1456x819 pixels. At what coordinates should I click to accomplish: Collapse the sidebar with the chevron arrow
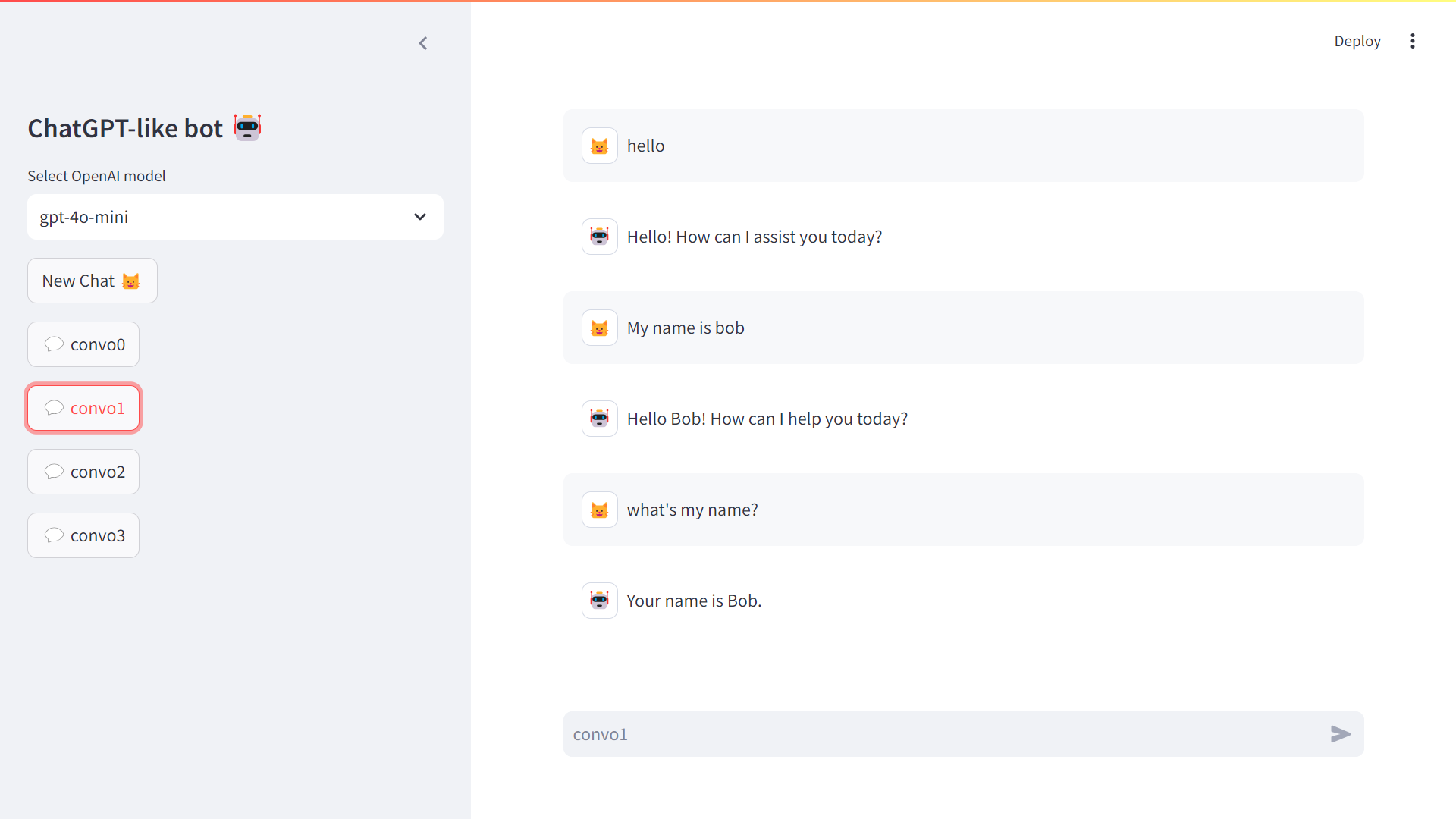click(423, 43)
